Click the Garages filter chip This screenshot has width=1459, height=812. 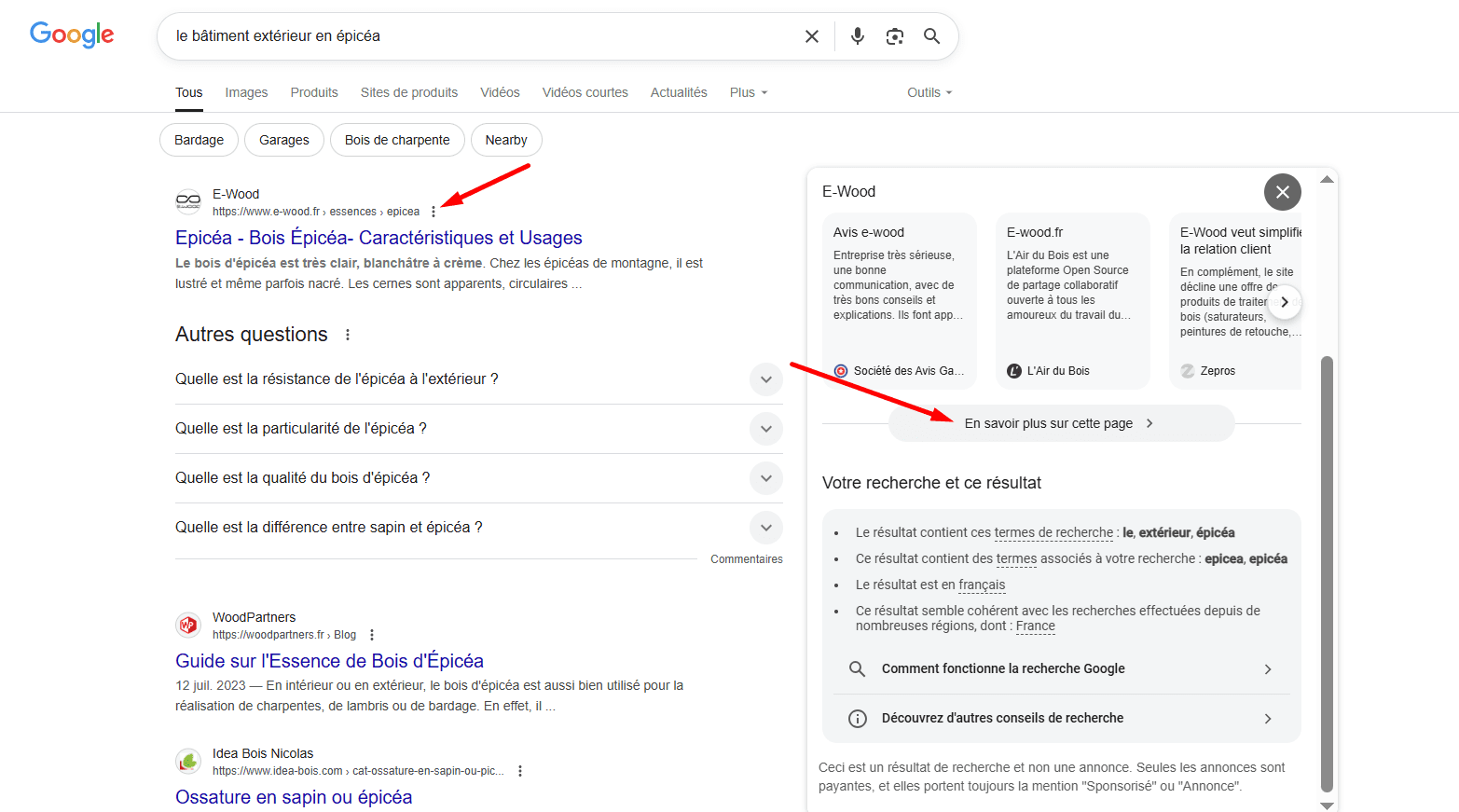pos(284,140)
